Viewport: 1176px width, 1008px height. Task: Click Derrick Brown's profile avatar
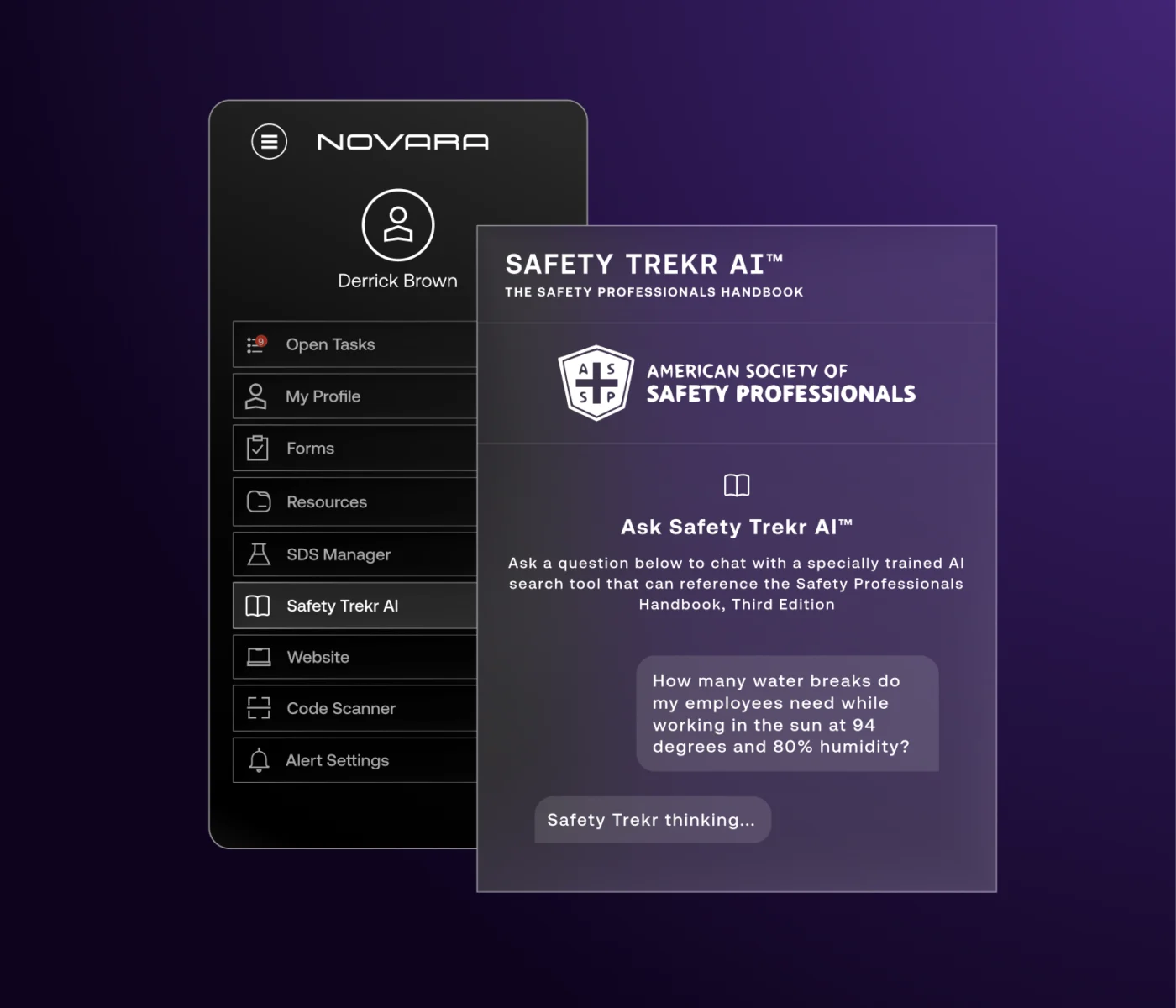pos(398,225)
